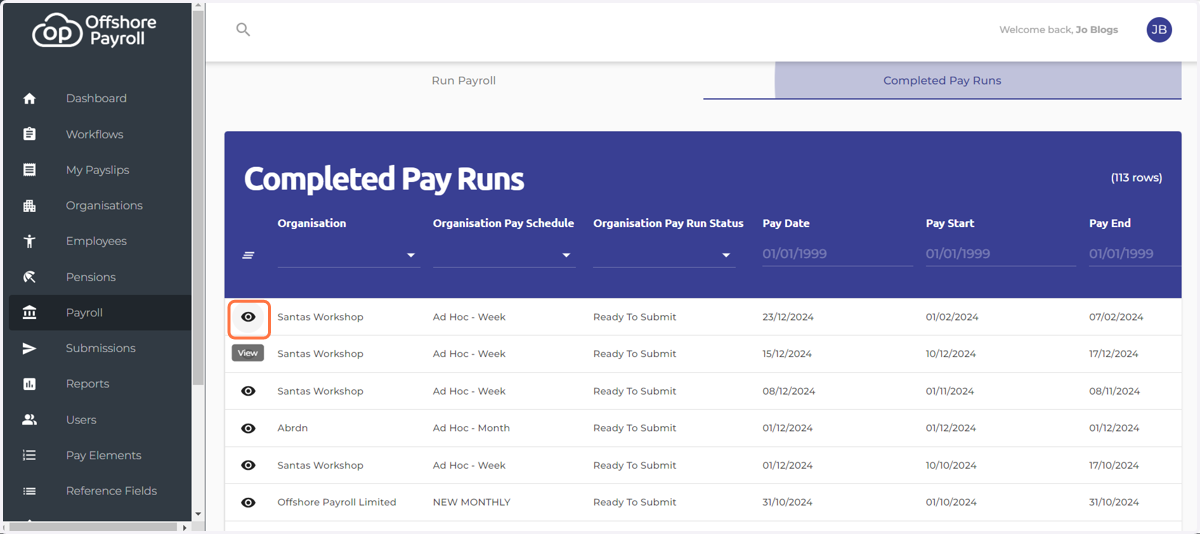1200x534 pixels.
Task: Click Ready To Submit in the Abrdn row
Action: [x=634, y=428]
